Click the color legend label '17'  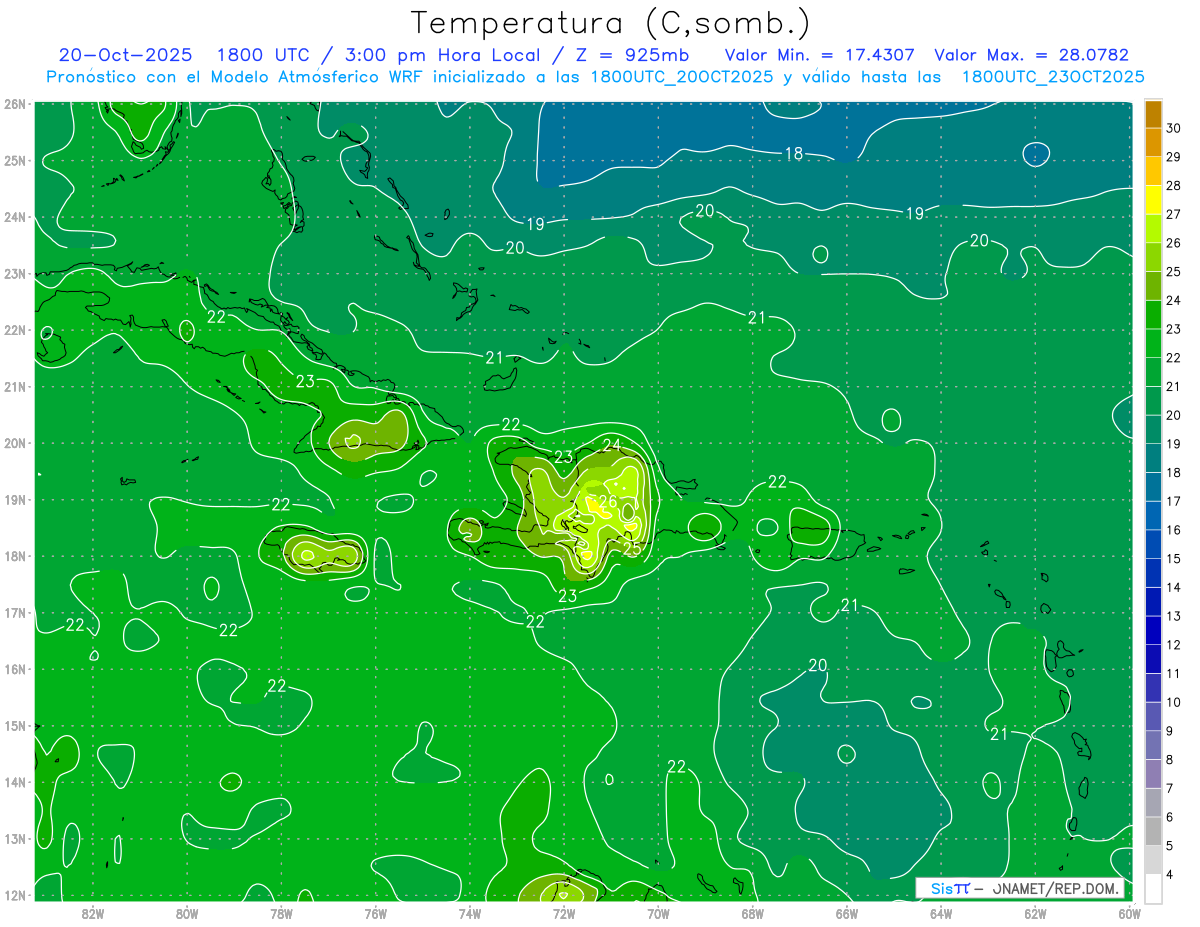pos(1174,501)
